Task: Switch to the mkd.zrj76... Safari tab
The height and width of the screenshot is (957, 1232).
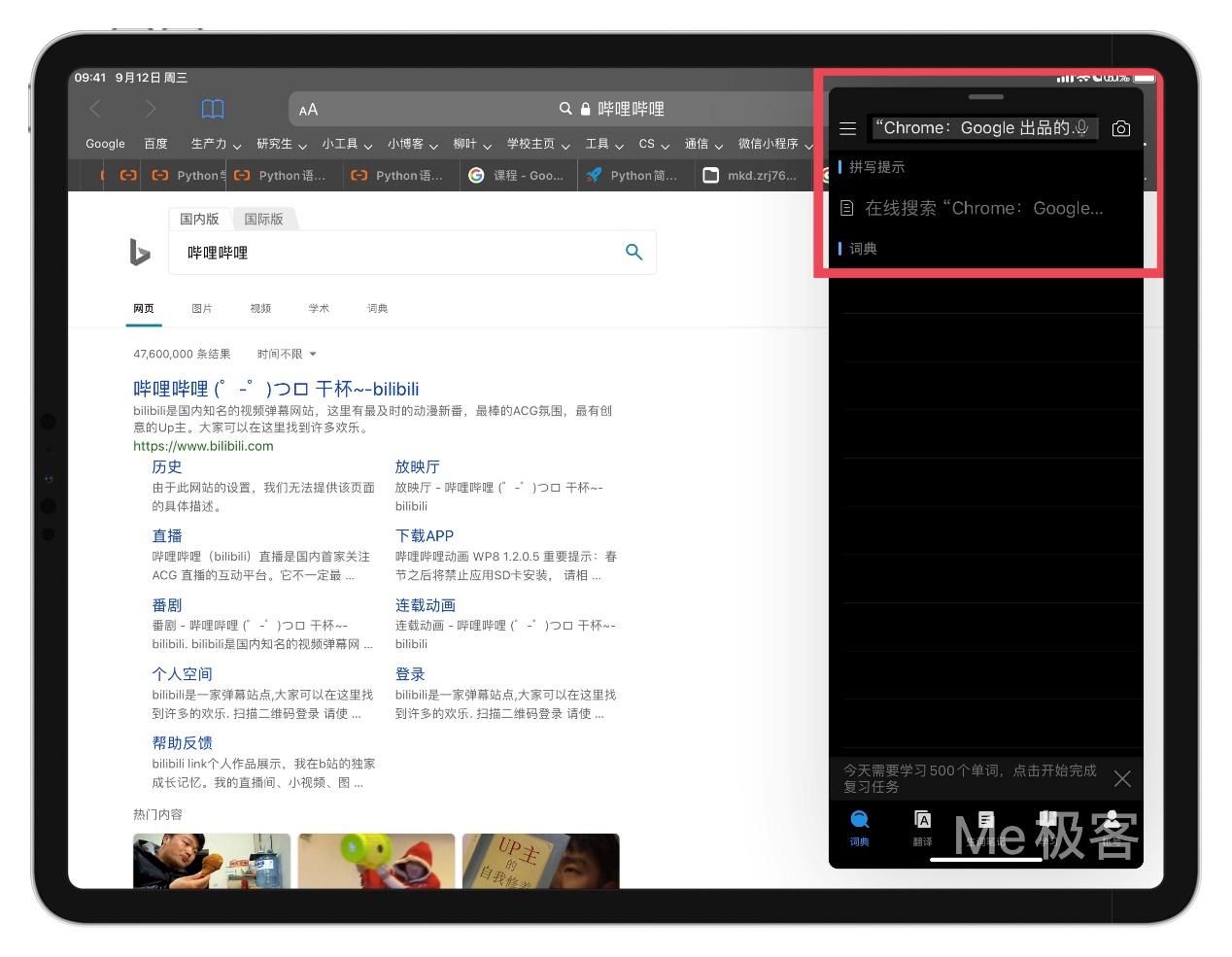Action: [751, 176]
